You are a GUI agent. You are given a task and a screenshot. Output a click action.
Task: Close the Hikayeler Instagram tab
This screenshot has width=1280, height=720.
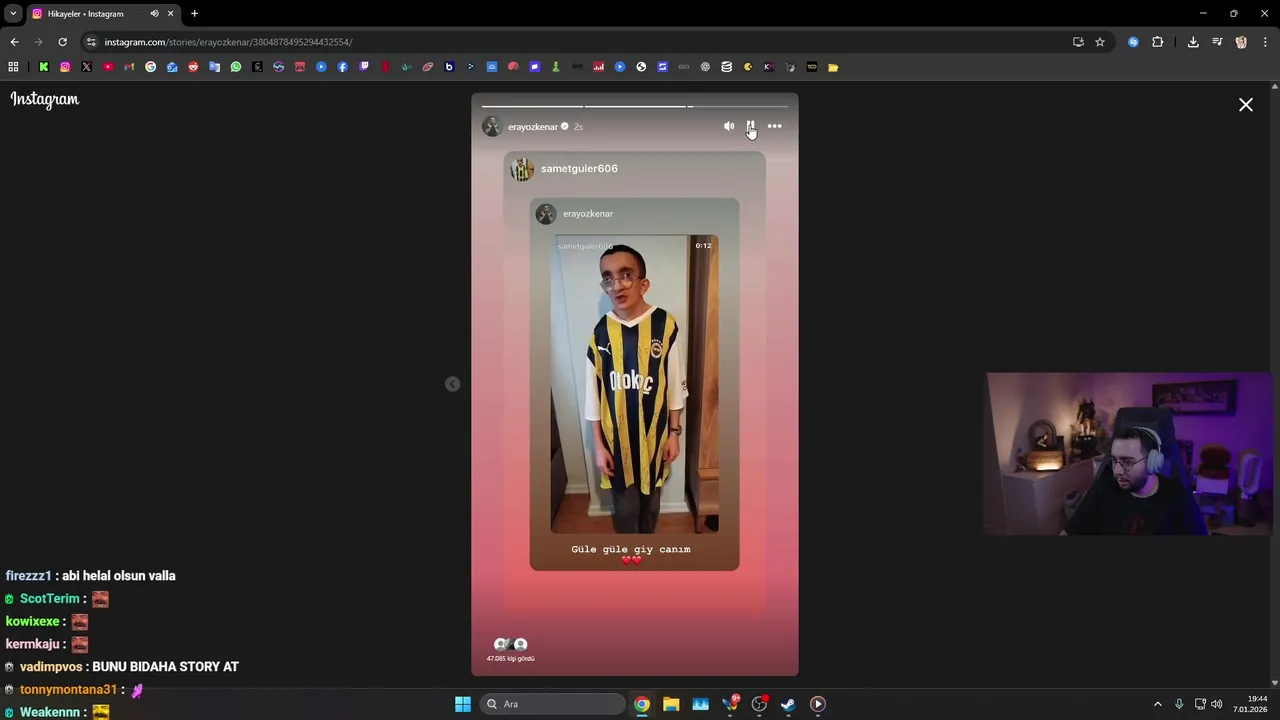click(170, 14)
